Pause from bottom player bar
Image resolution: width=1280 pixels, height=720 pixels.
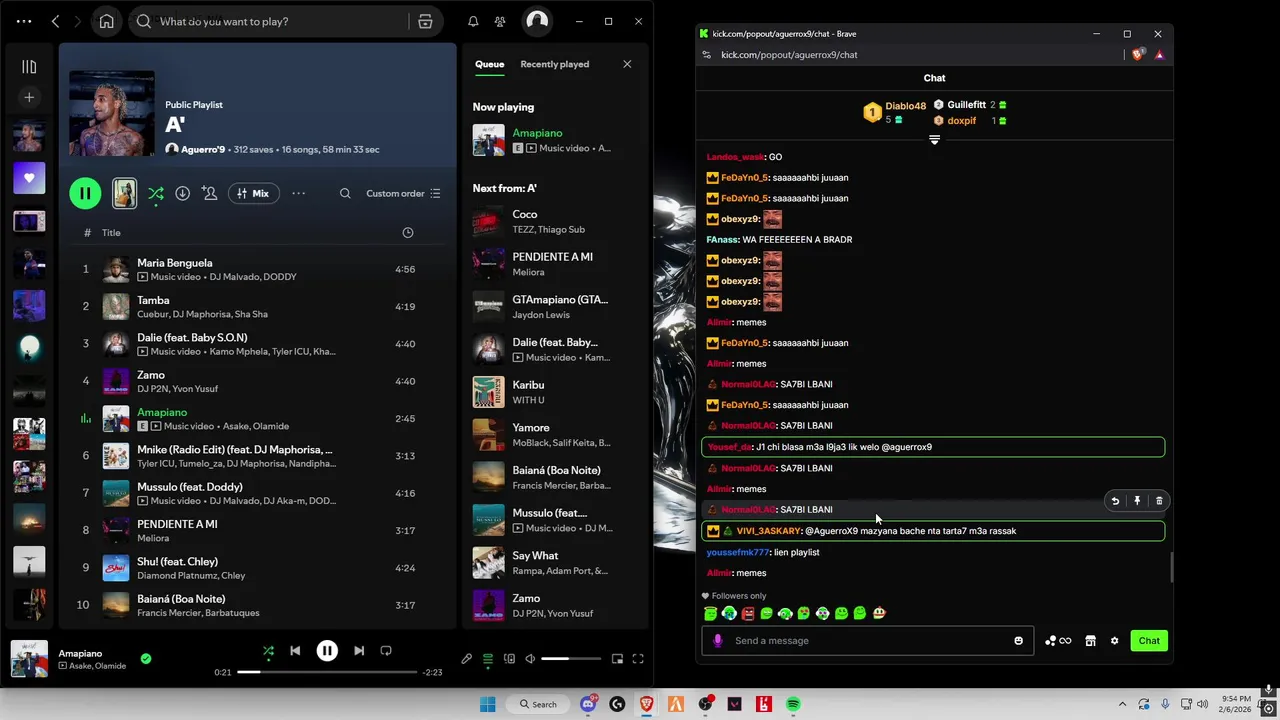click(x=327, y=651)
